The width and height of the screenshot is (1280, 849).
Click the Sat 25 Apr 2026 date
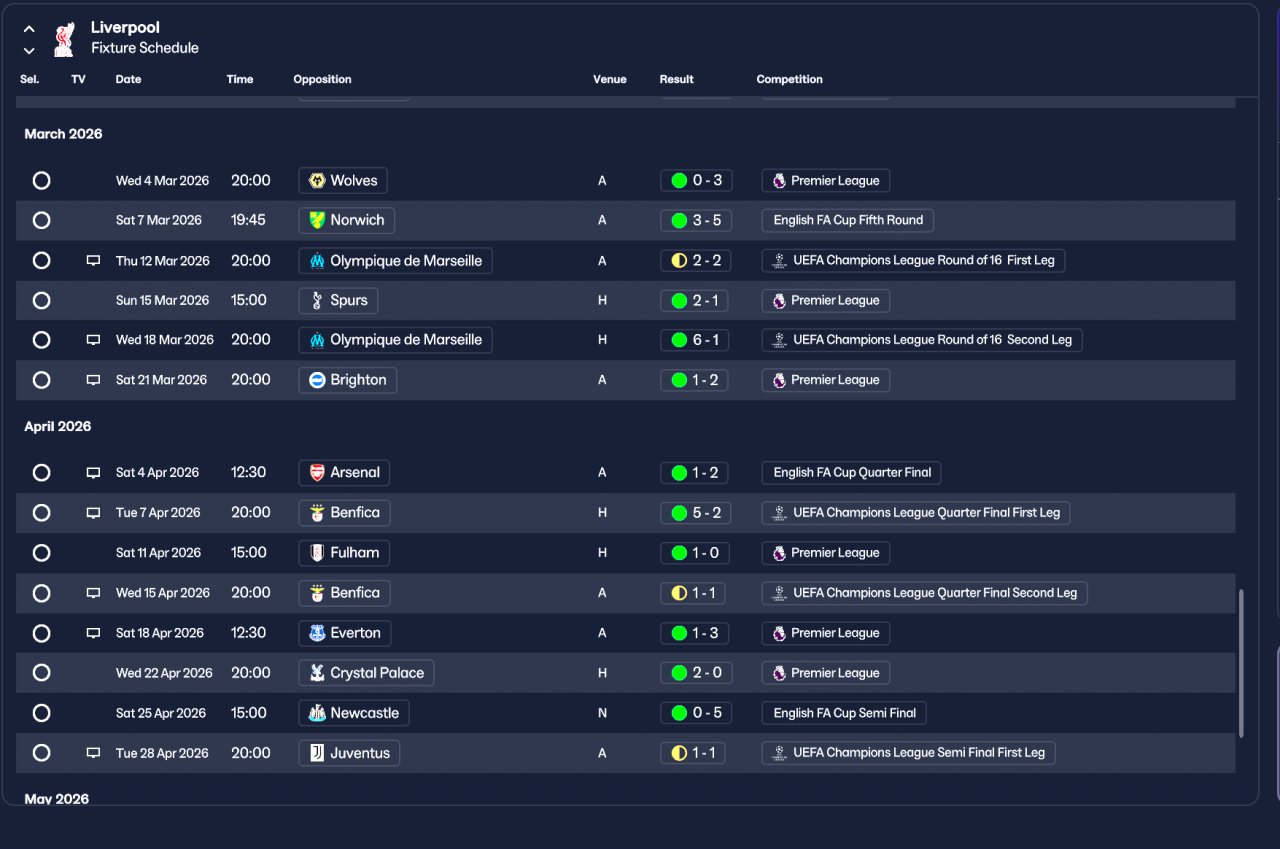[161, 713]
